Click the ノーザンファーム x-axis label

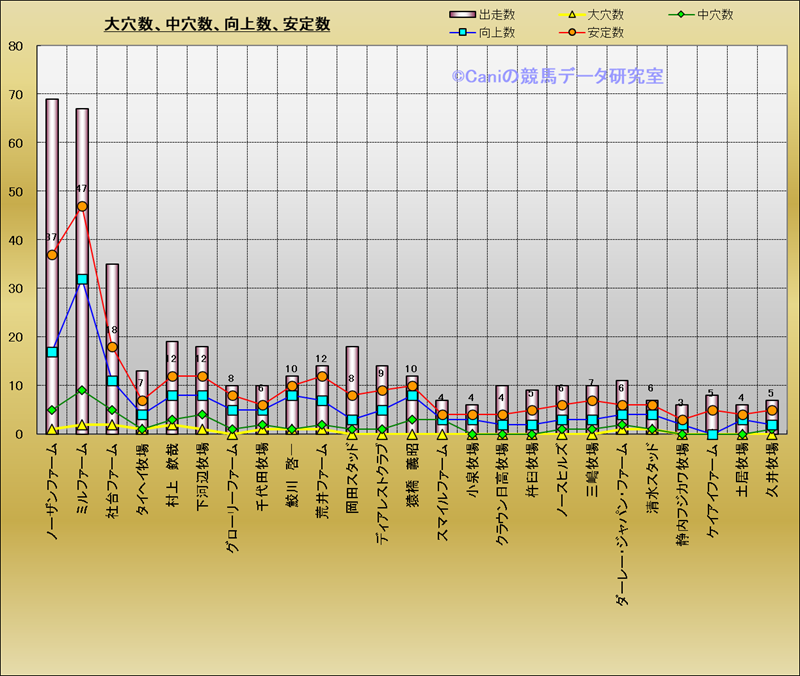(x=52, y=492)
